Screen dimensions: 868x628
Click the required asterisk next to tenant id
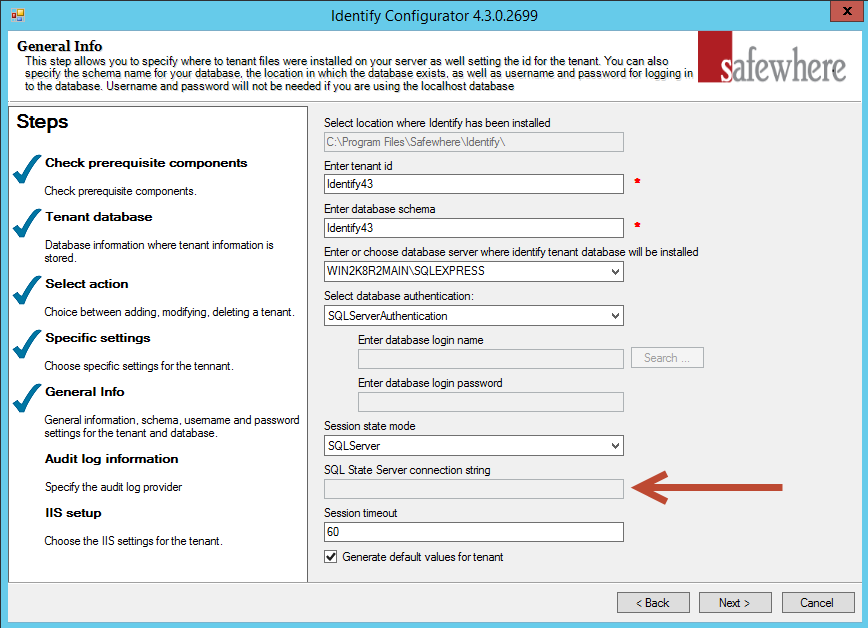coord(637,181)
